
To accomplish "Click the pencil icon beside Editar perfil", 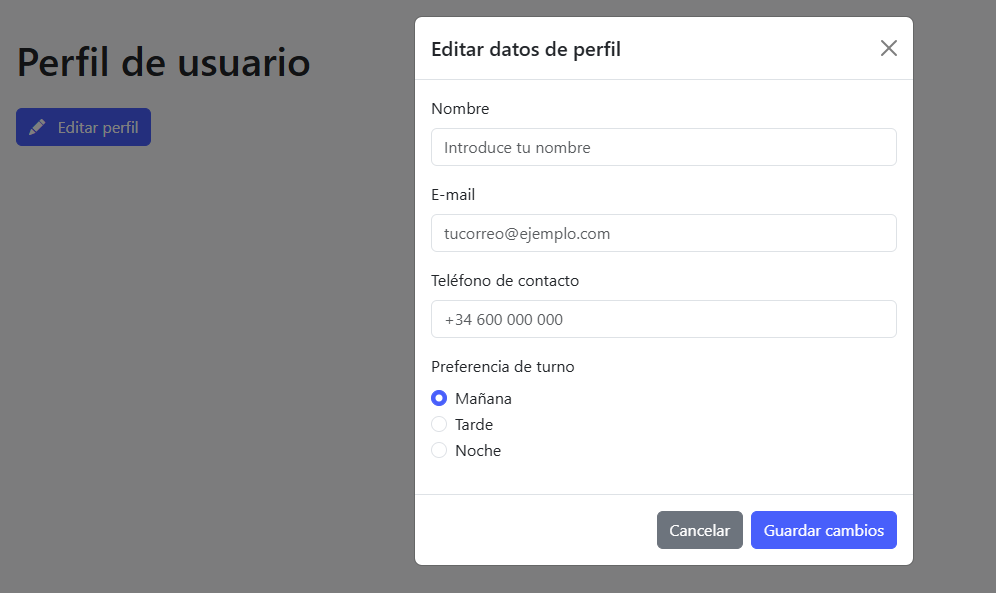I will pos(37,127).
